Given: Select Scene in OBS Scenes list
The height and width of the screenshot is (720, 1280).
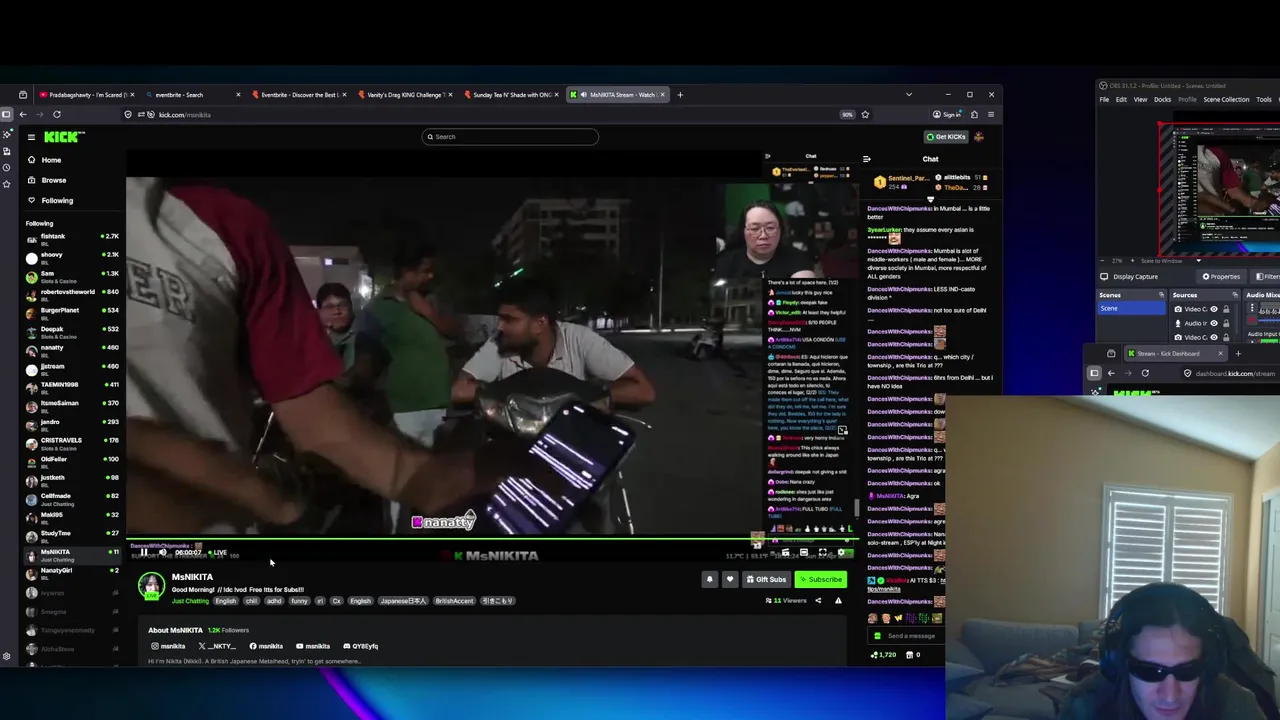Looking at the screenshot, I should tap(1131, 308).
